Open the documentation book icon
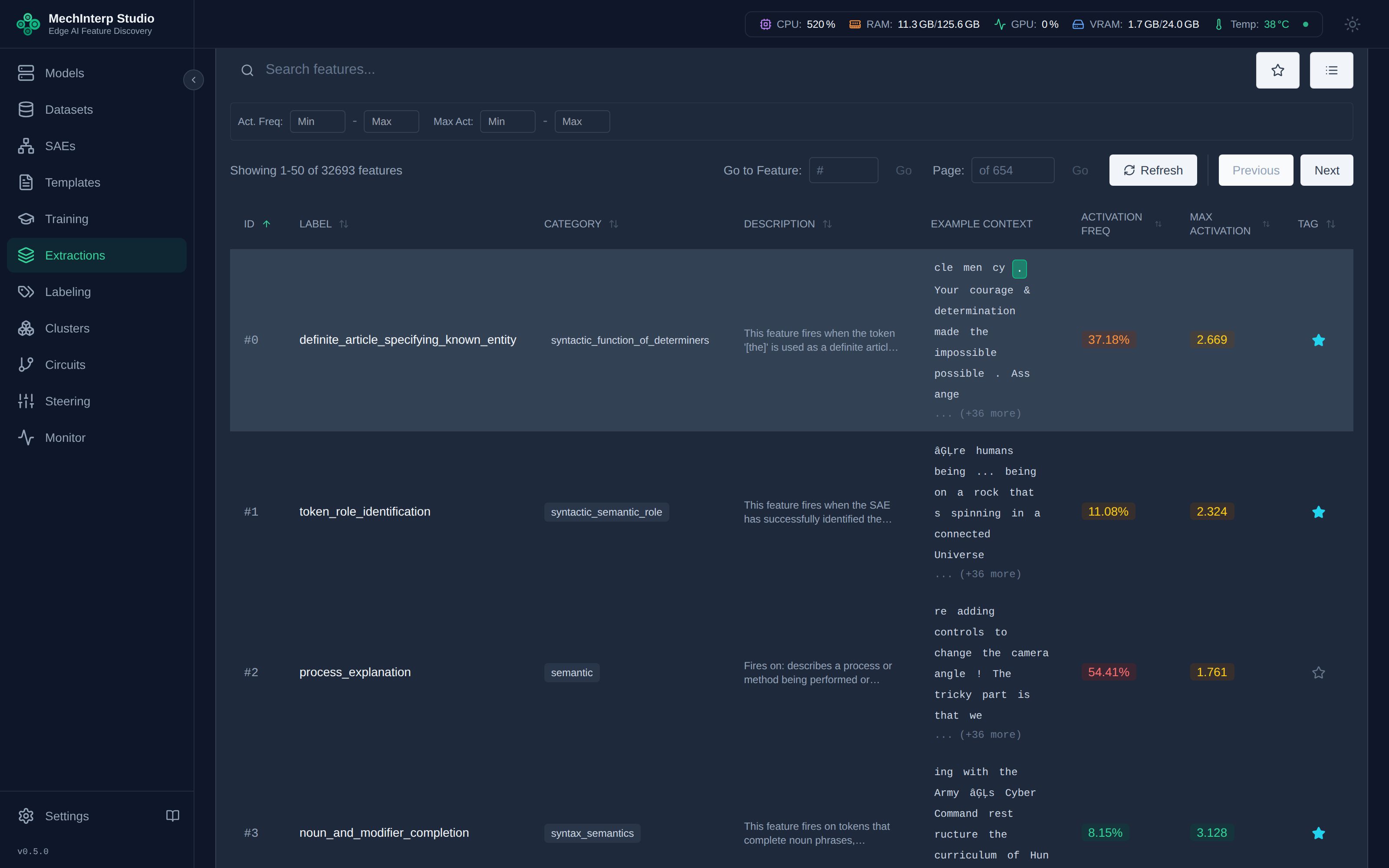Image resolution: width=1389 pixels, height=868 pixels. click(x=173, y=816)
